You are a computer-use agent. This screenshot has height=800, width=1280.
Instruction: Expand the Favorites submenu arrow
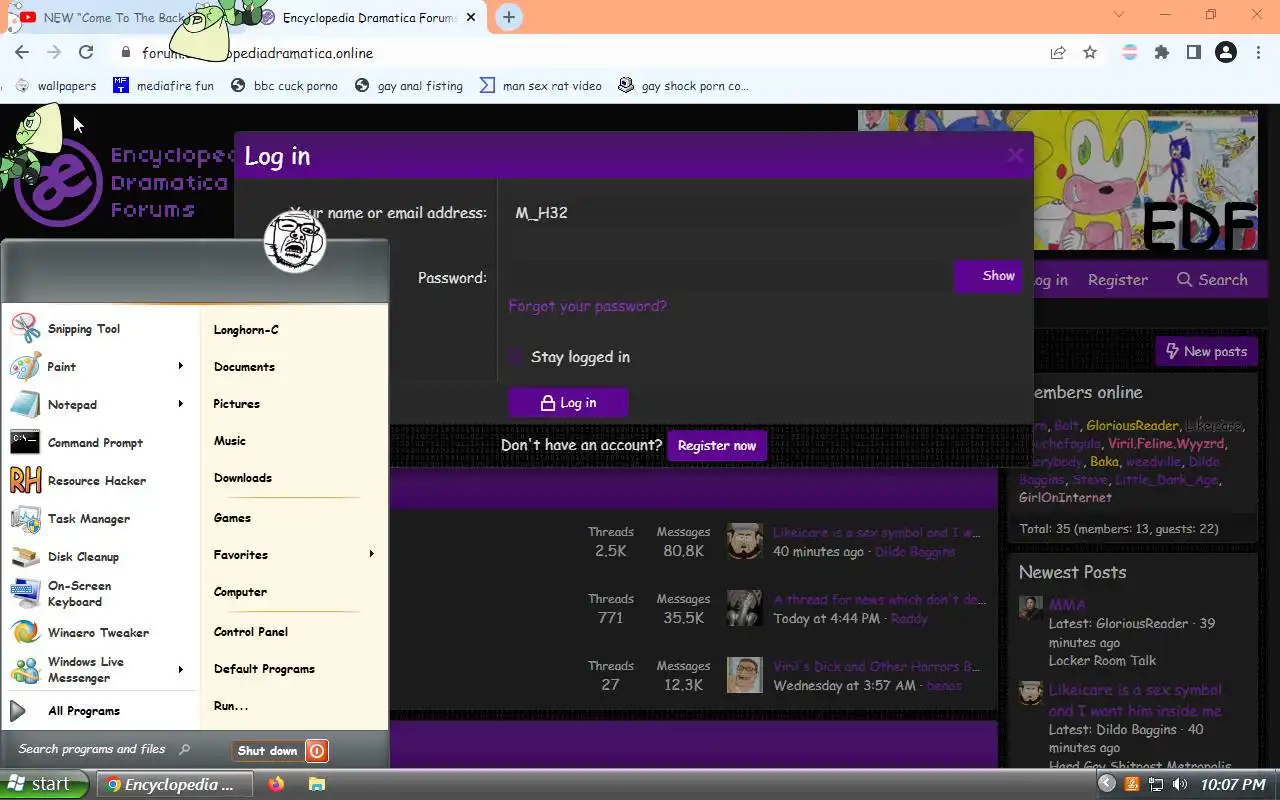[372, 554]
